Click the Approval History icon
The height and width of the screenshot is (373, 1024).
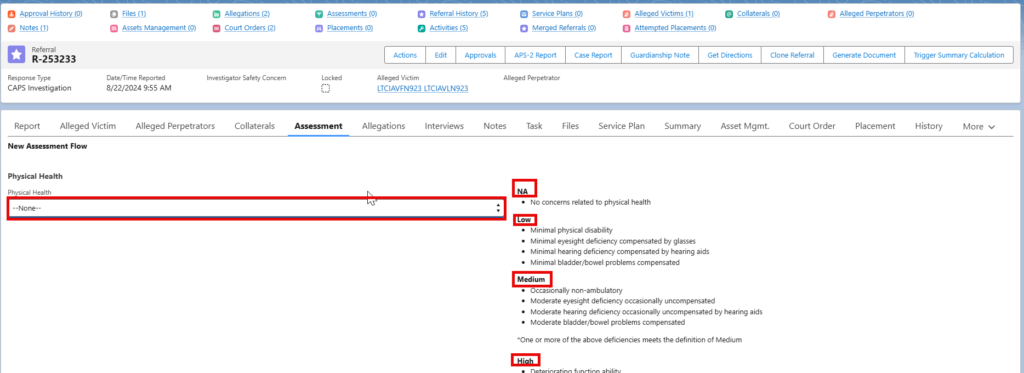(12, 14)
